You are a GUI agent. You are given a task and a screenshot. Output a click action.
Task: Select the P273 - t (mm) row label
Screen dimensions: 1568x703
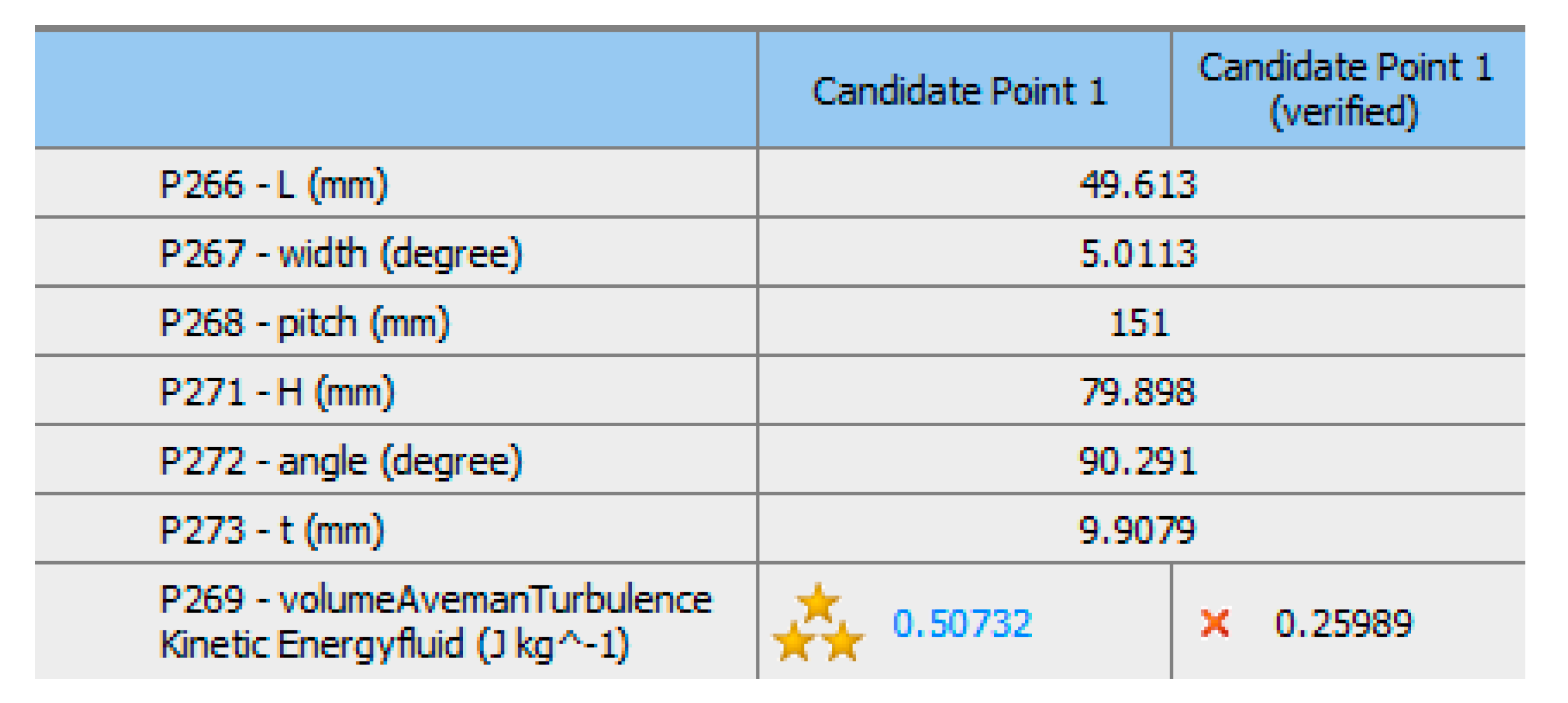click(x=272, y=529)
